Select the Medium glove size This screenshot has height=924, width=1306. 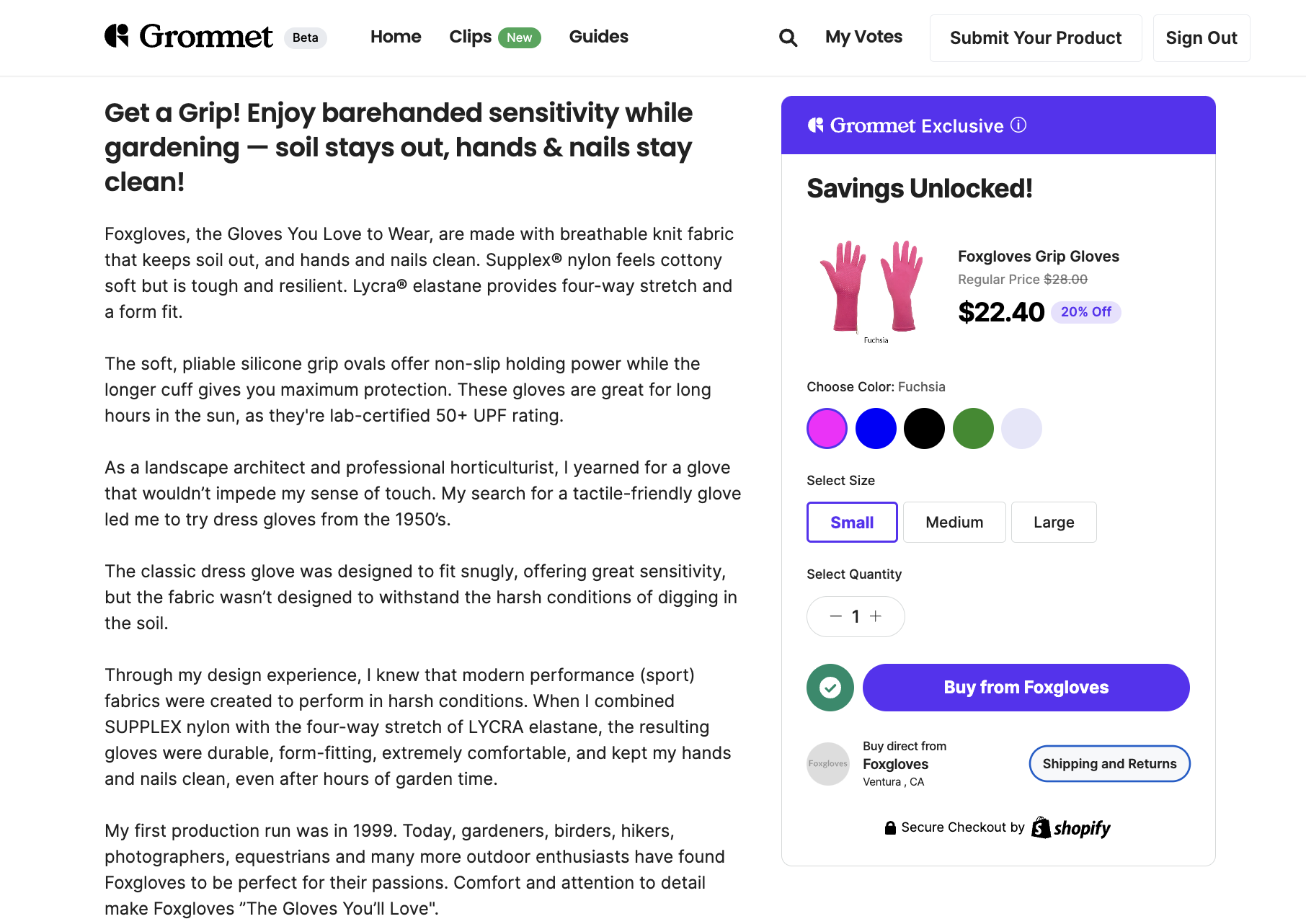coord(954,522)
